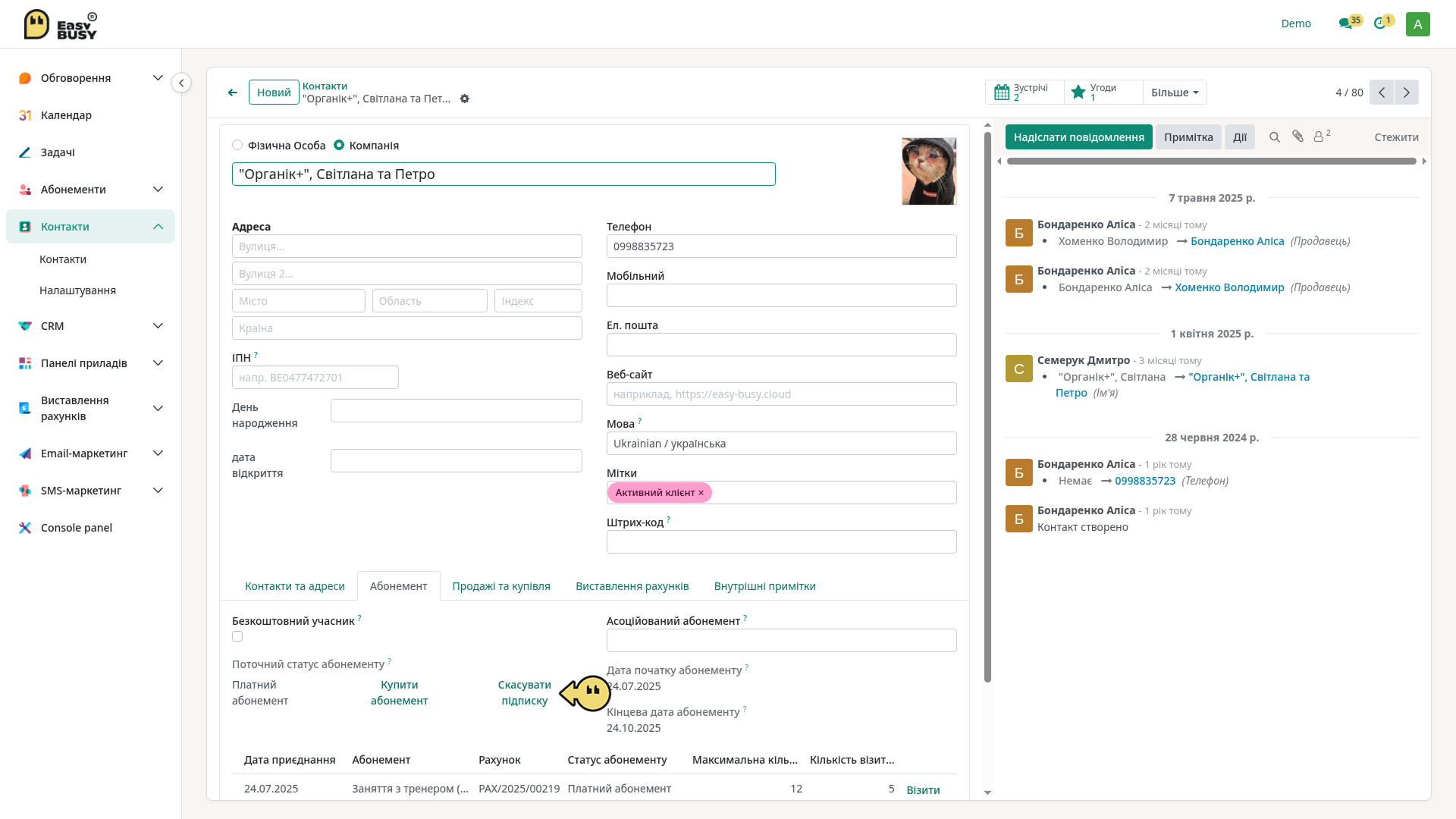Open Обговорення sidebar icon
Screen dimensions: 1456x819
click(25, 78)
